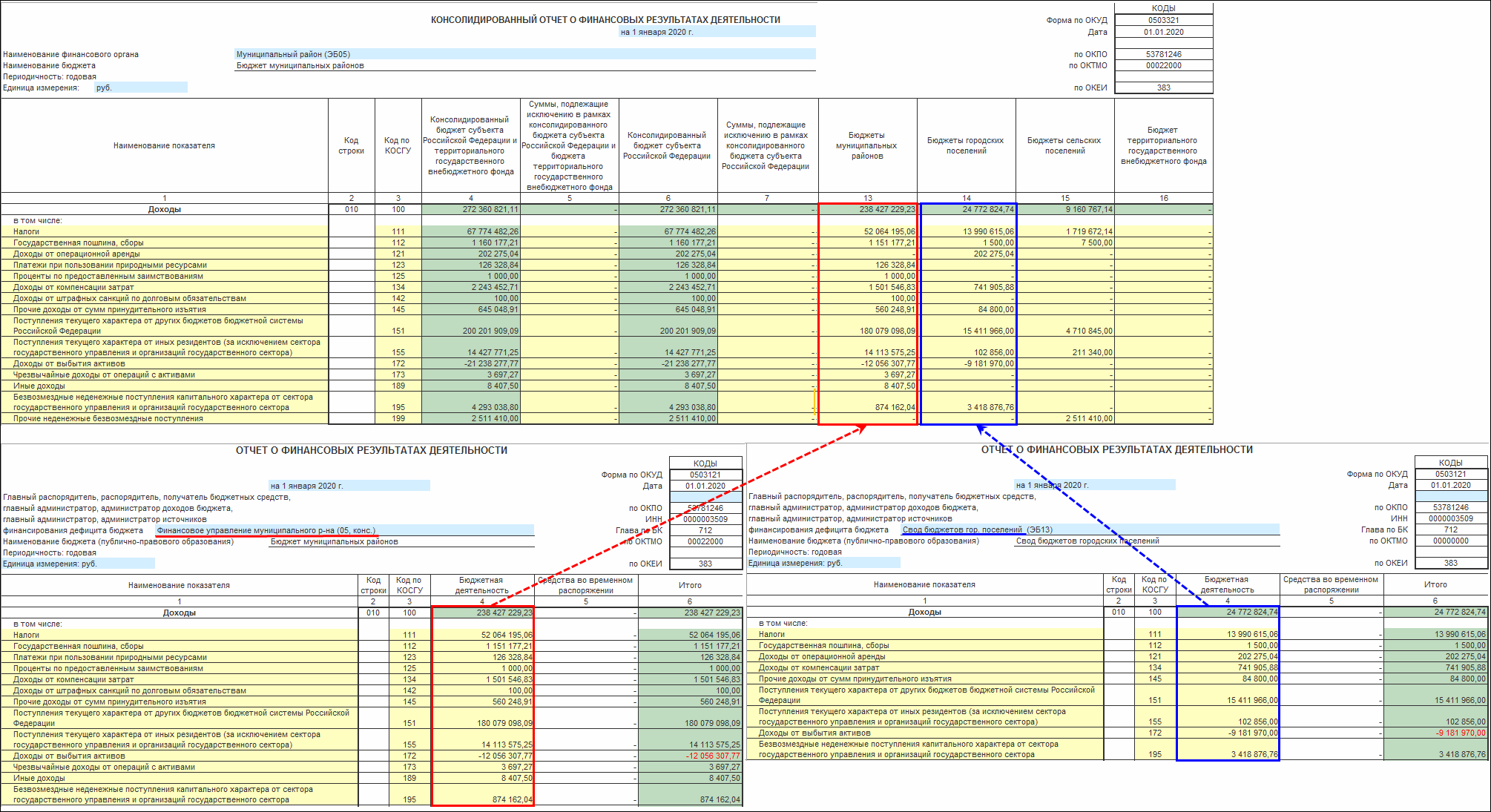Screen dimensions: 1491x812
Task: Click 'Свод бюджетов городских поселений' budget name field
Action: point(1147,541)
